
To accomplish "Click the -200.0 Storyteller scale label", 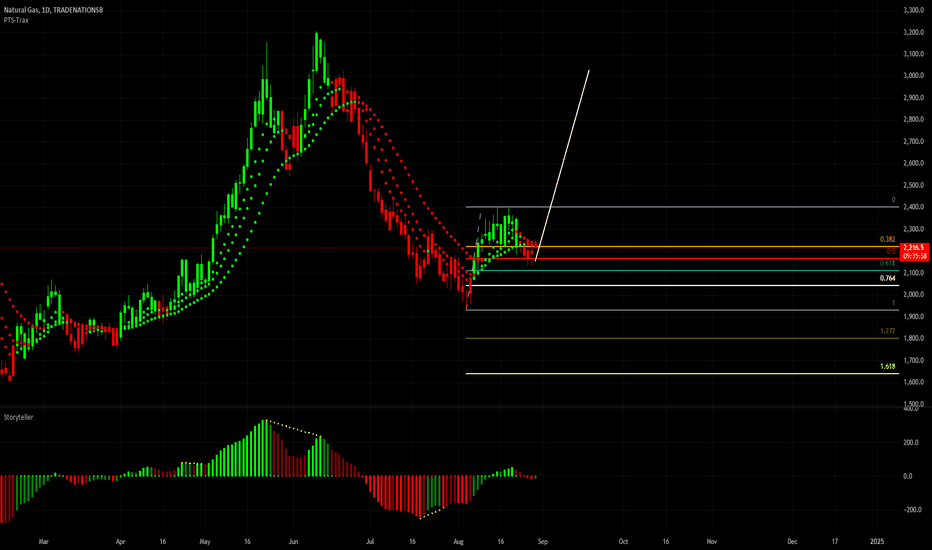I will 913,510.
